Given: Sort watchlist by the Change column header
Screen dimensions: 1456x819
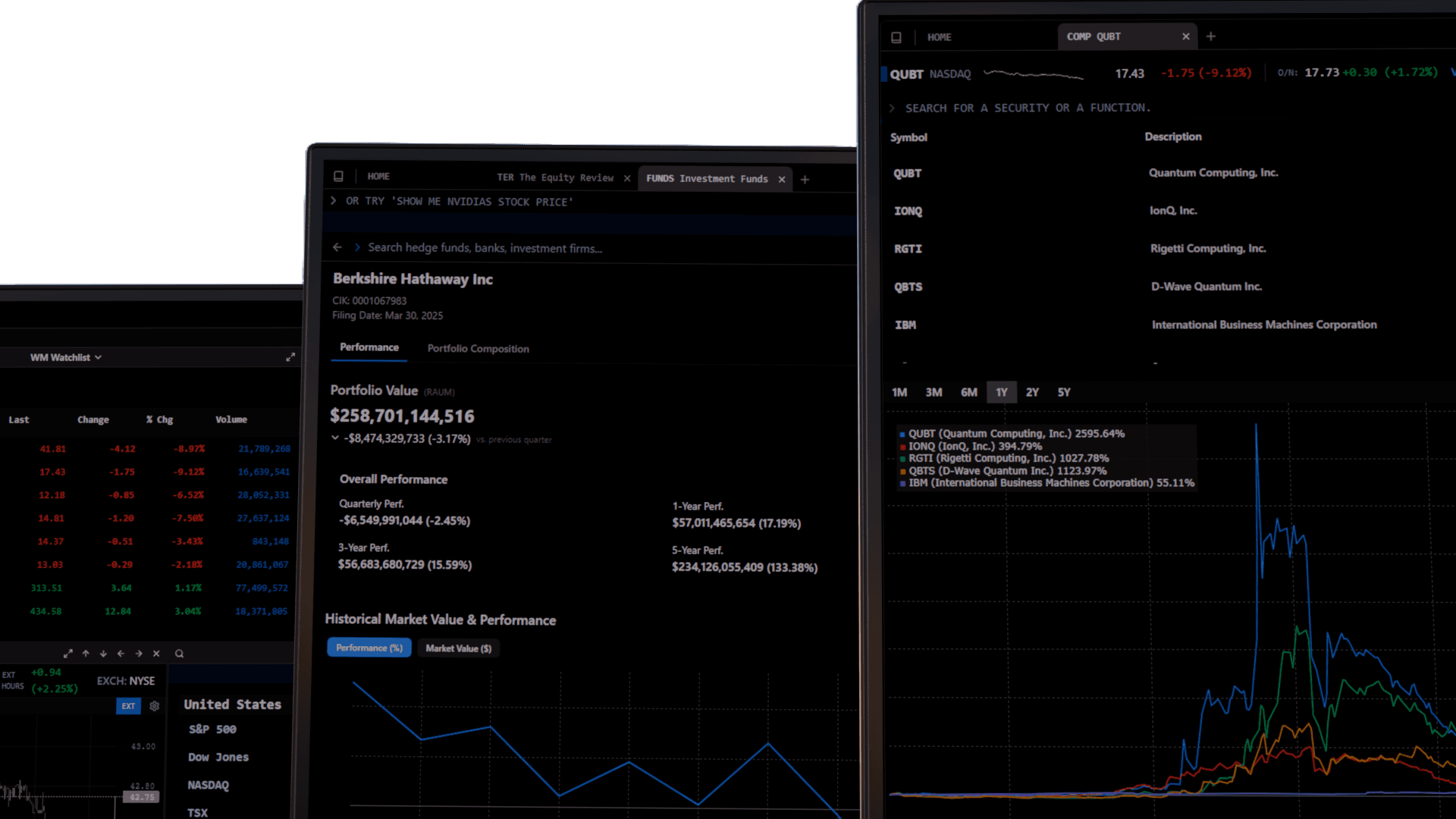Looking at the screenshot, I should pos(93,420).
